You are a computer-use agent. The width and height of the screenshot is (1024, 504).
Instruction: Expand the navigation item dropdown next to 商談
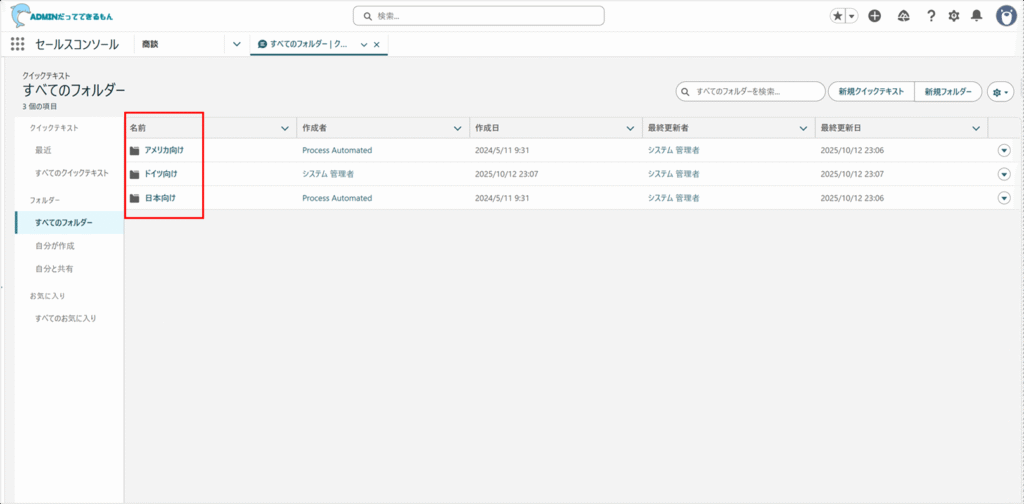(236, 44)
